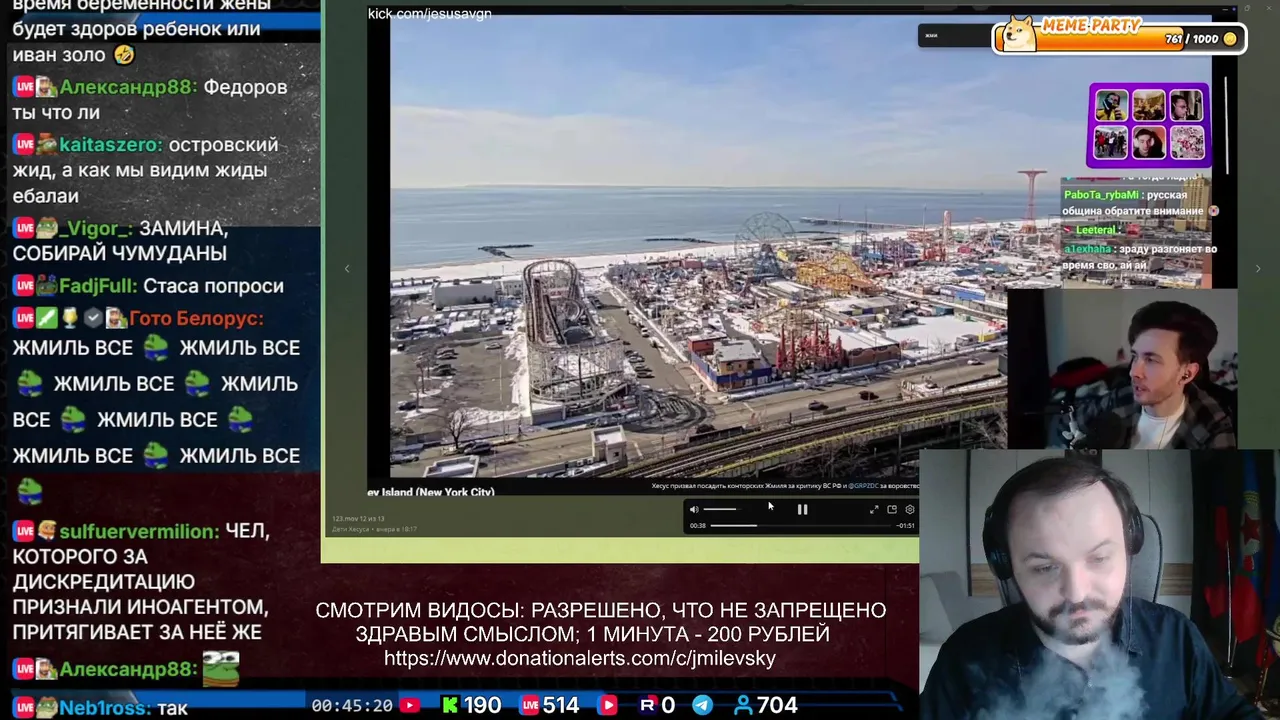Seek on the video progress bar
Image resolution: width=1280 pixels, height=720 pixels.
(x=802, y=525)
